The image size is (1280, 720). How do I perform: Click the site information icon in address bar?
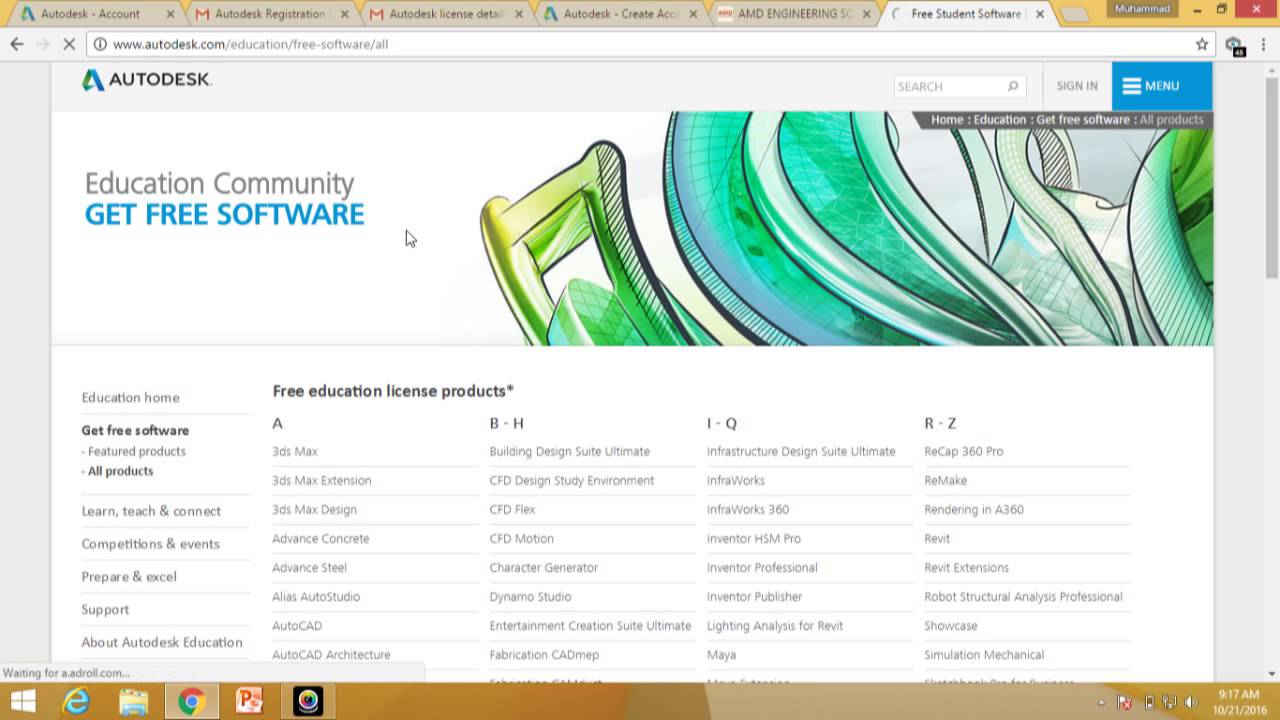(x=100, y=44)
